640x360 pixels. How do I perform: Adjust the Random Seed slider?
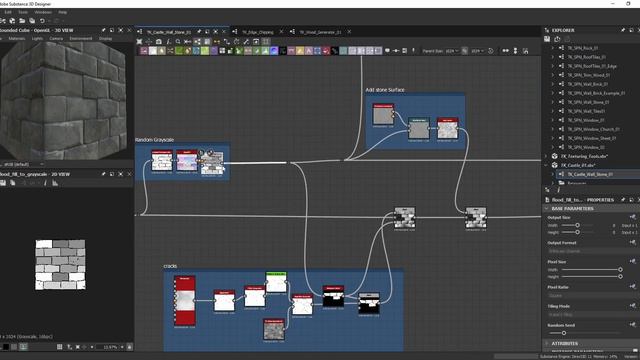pos(564,333)
